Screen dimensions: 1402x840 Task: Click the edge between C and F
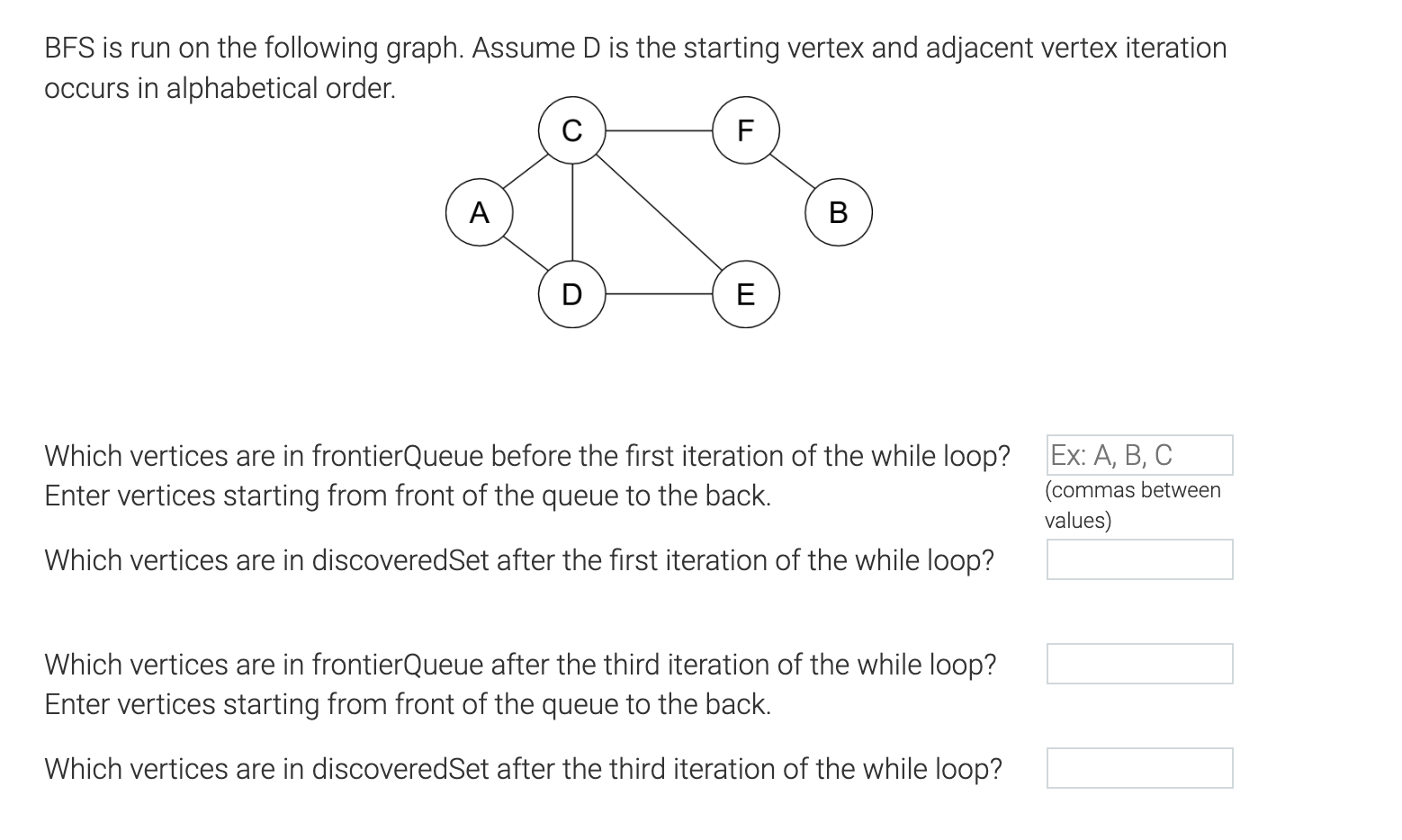click(659, 130)
